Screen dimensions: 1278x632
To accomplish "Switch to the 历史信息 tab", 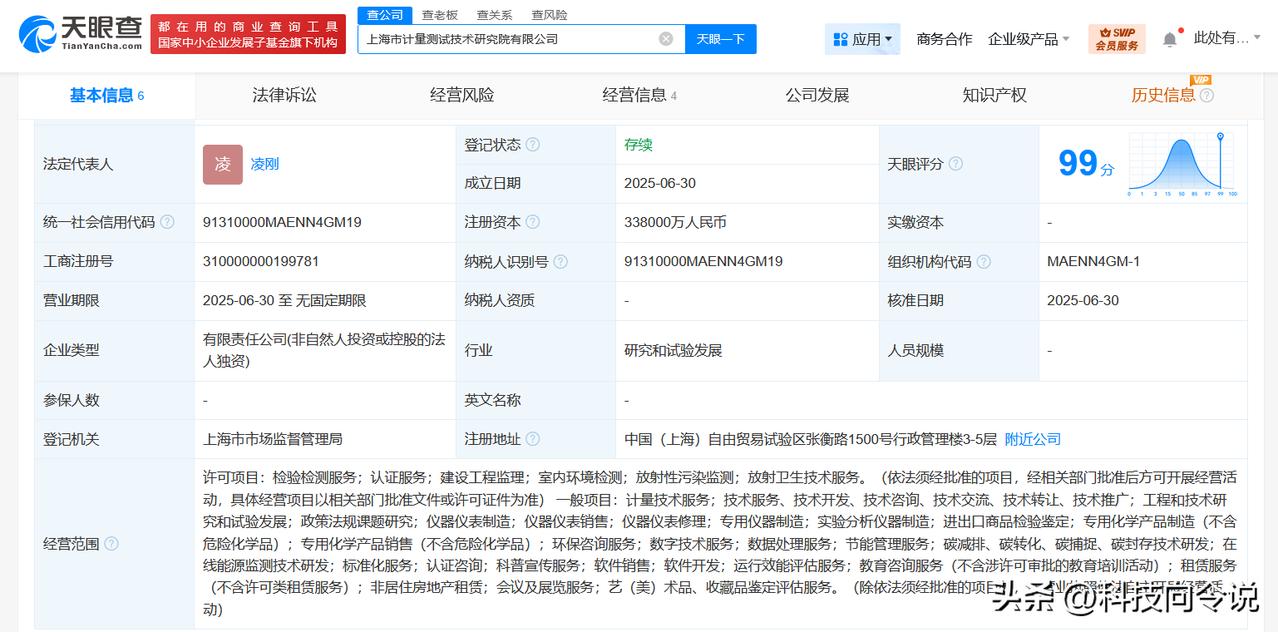I will click(x=1163, y=95).
